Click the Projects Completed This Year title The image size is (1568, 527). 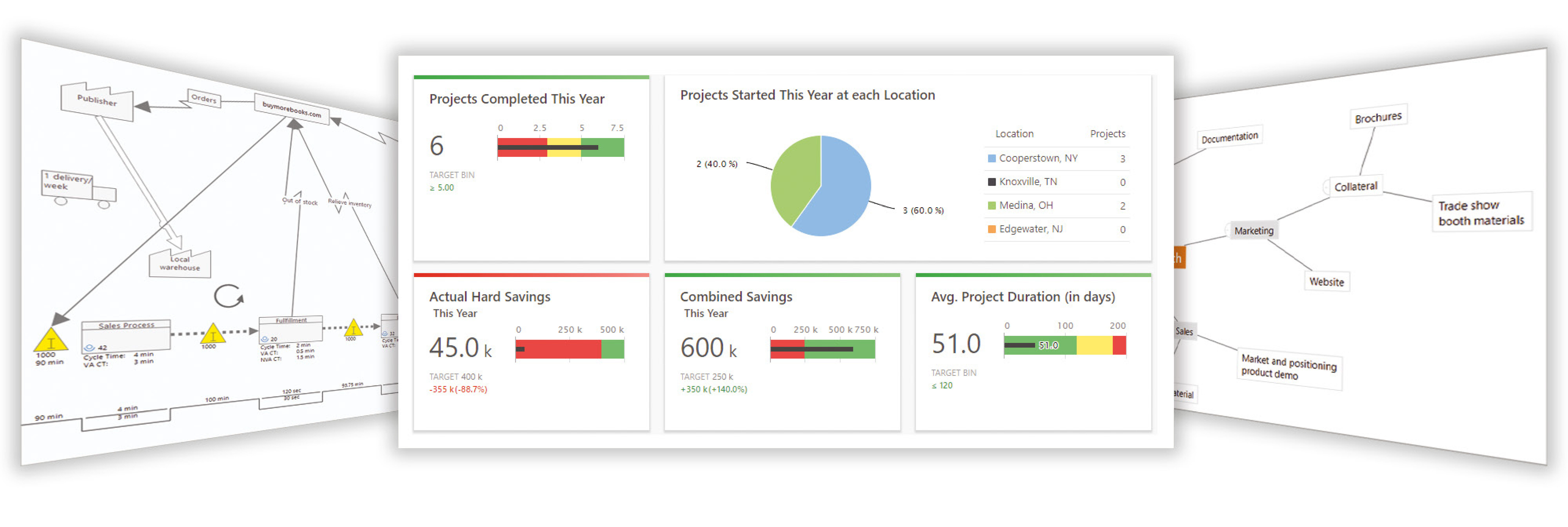[x=517, y=99]
